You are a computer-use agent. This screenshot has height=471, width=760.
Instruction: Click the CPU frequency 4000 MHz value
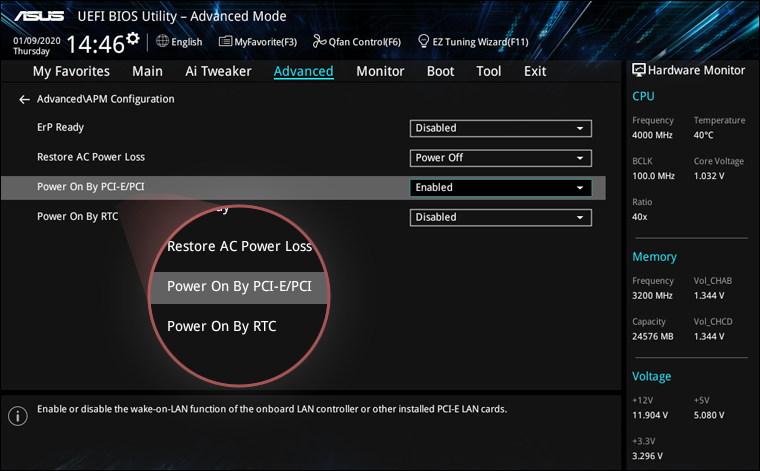click(652, 135)
